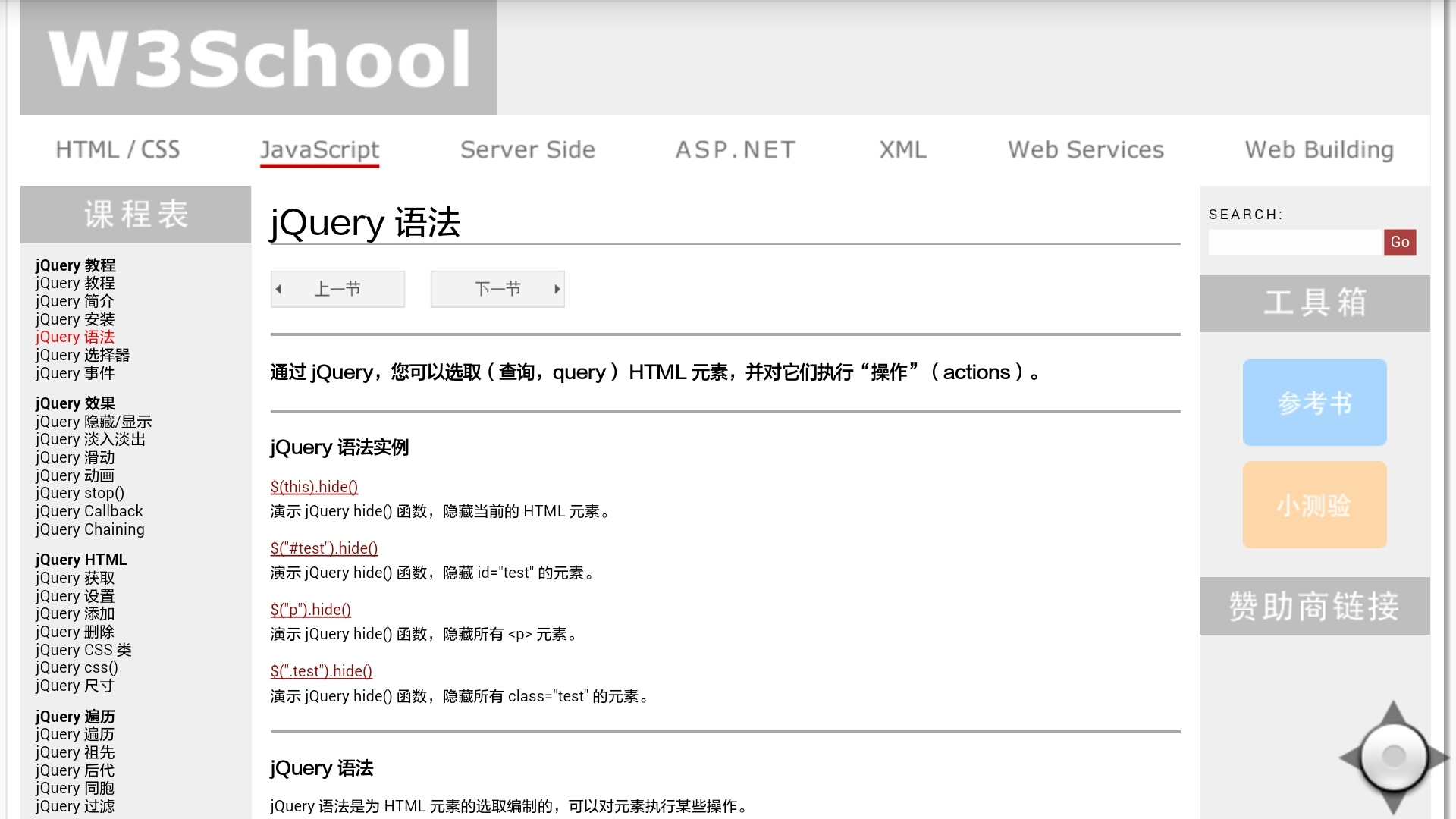The image size is (1456, 819).
Task: Open the HTML / CSS menu
Action: (118, 149)
